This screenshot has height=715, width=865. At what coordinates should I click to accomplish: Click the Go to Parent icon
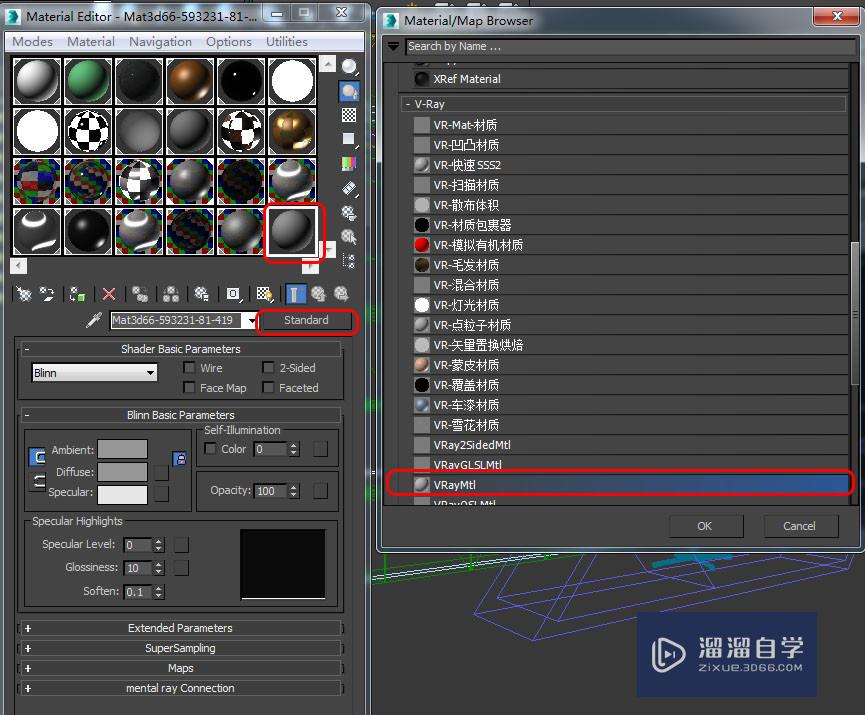318,294
